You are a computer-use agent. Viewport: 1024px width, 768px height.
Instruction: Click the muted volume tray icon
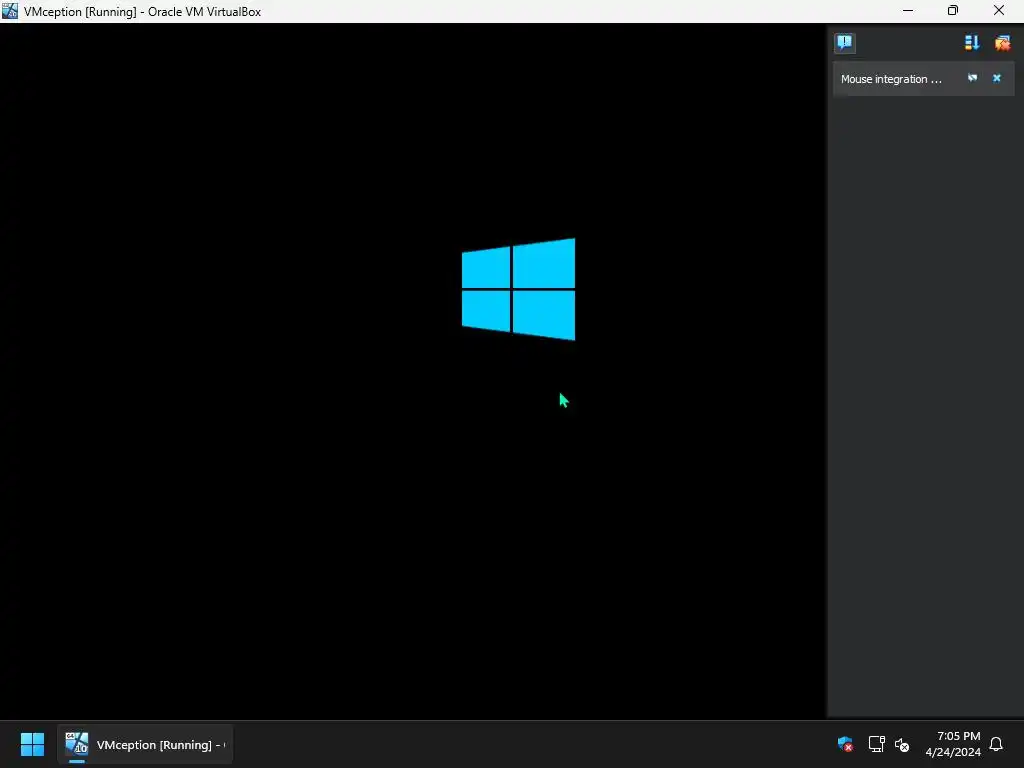[902, 744]
